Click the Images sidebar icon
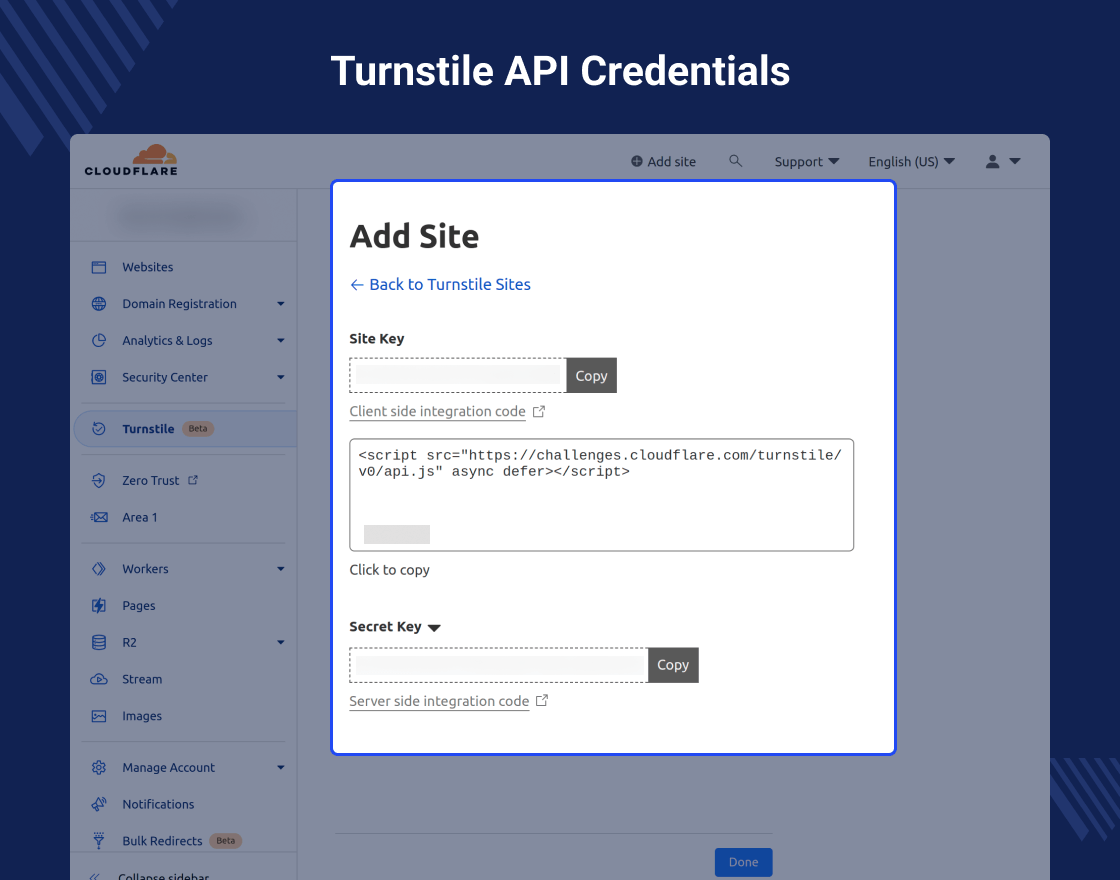Image resolution: width=1120 pixels, height=880 pixels. point(99,716)
